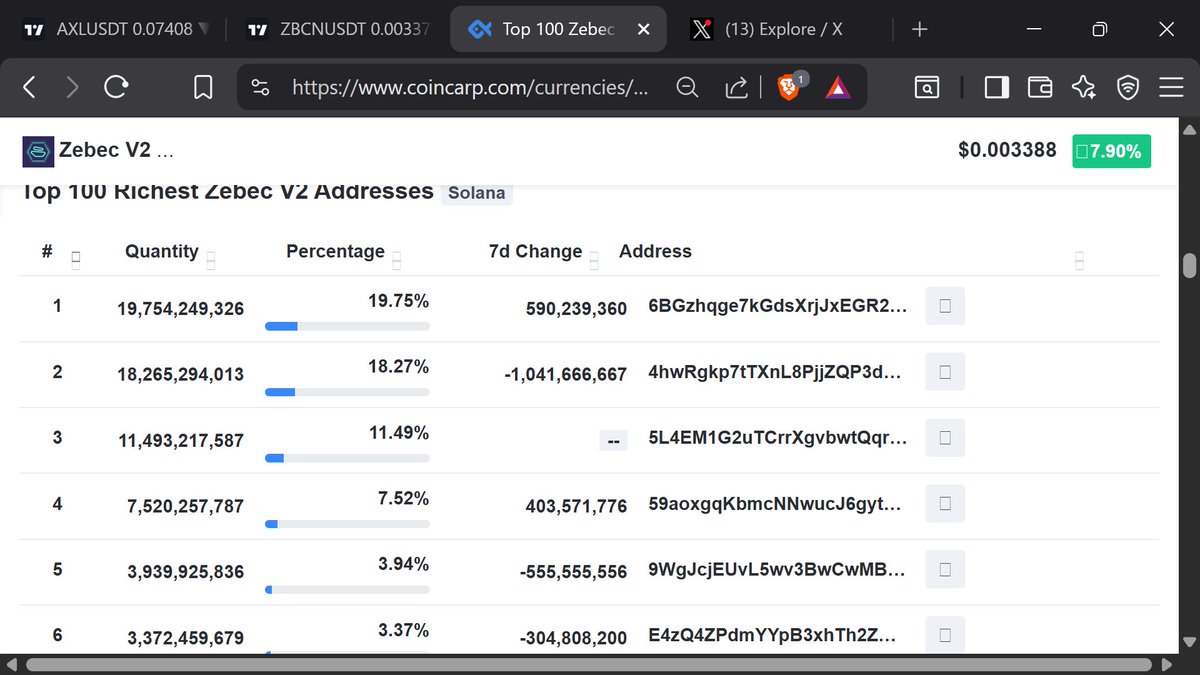Open address 6BGzhqge7kGdsXrjJxEGR2... link
Image resolution: width=1200 pixels, height=675 pixels.
(x=778, y=306)
